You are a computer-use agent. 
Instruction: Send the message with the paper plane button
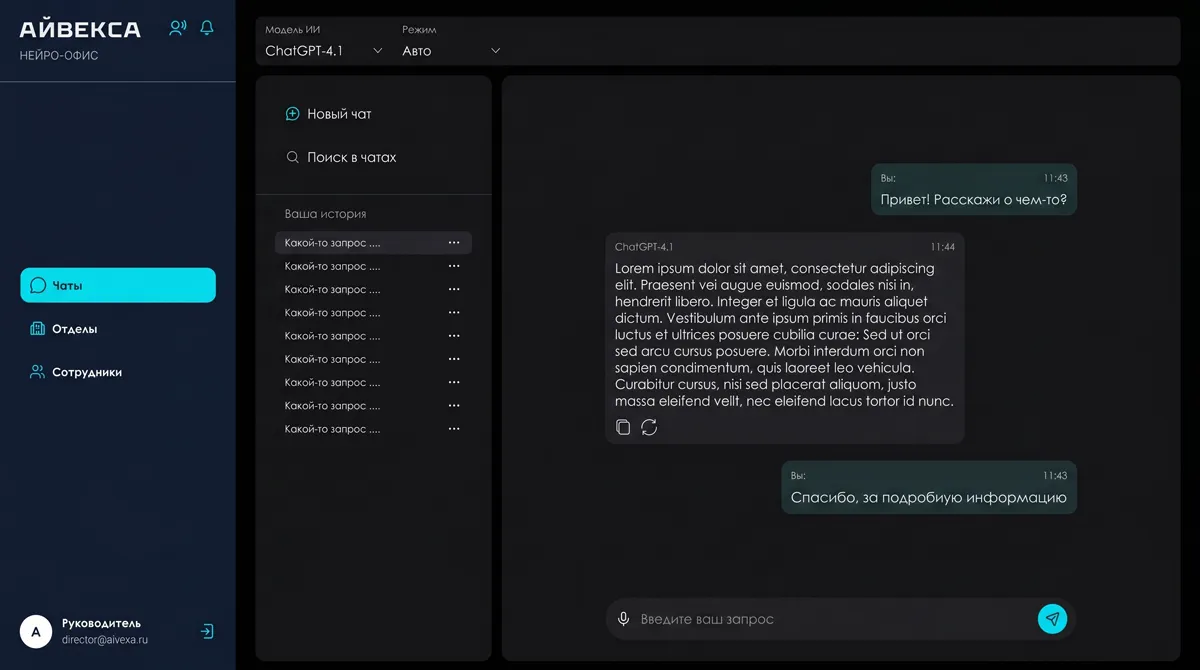pyautogui.click(x=1052, y=619)
